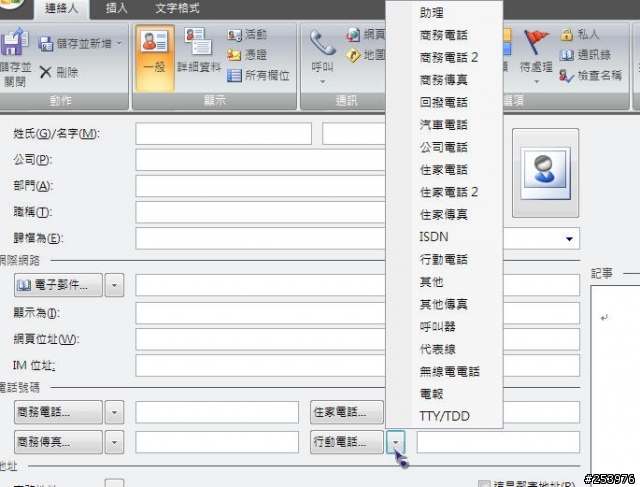
Task: Click the contact picture placeholder
Action: pyautogui.click(x=545, y=173)
